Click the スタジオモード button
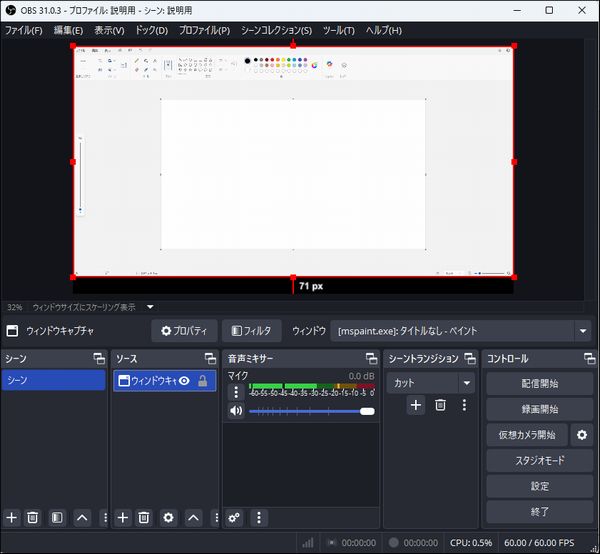Viewport: 600px width, 554px height. click(540, 460)
